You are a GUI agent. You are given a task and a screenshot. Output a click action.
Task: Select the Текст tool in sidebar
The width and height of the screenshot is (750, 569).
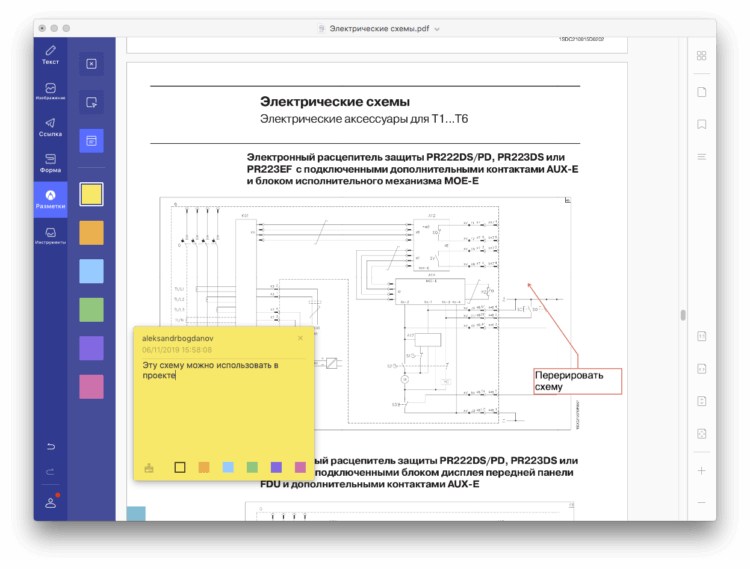click(50, 55)
